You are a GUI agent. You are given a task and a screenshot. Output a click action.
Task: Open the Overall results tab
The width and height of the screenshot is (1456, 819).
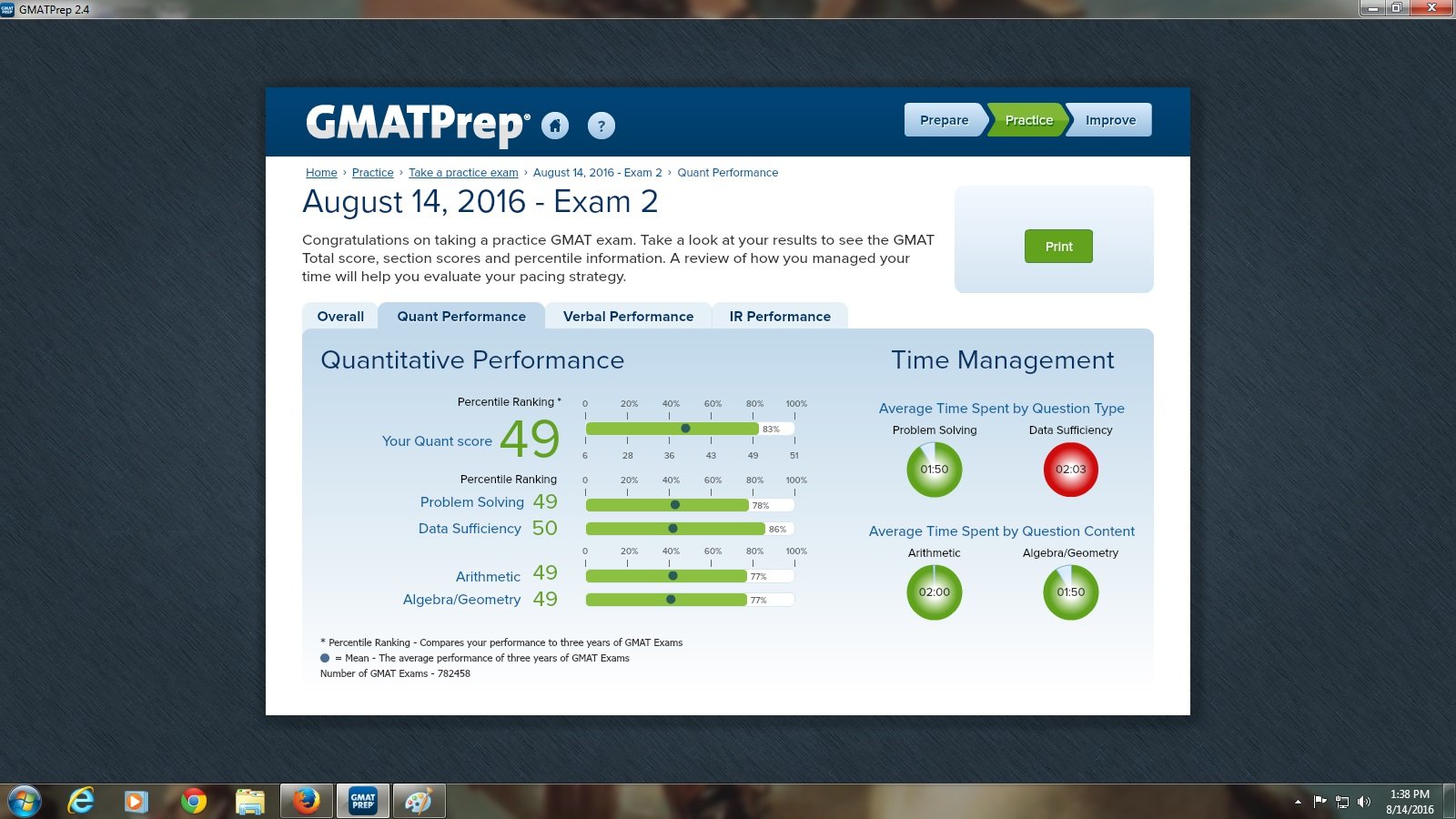coord(339,316)
